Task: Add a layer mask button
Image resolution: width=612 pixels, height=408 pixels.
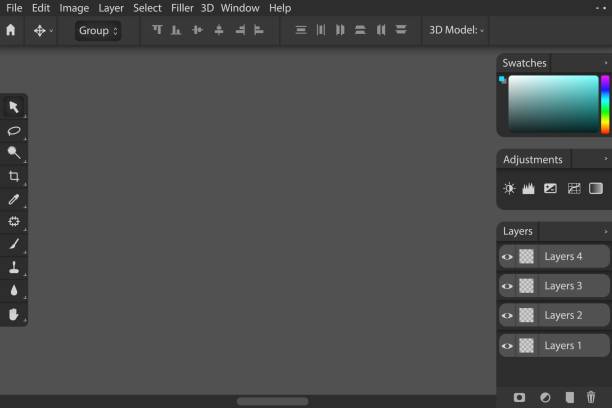Action: (519, 397)
